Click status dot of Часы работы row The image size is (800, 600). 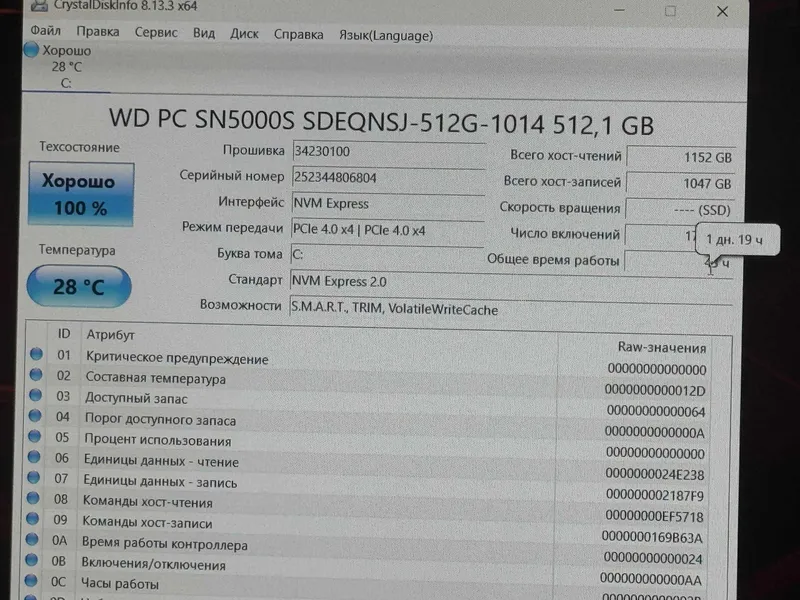tap(31, 580)
